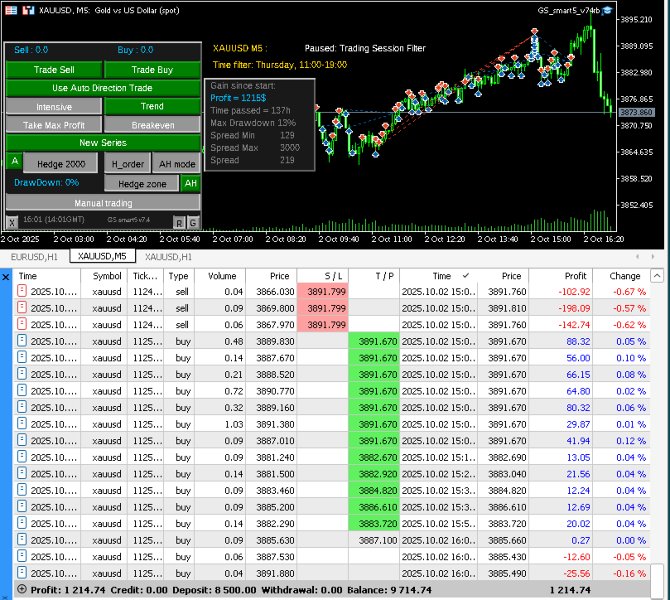Click buy order icon with profit 56.00
The image size is (670, 600).
tap(22, 357)
